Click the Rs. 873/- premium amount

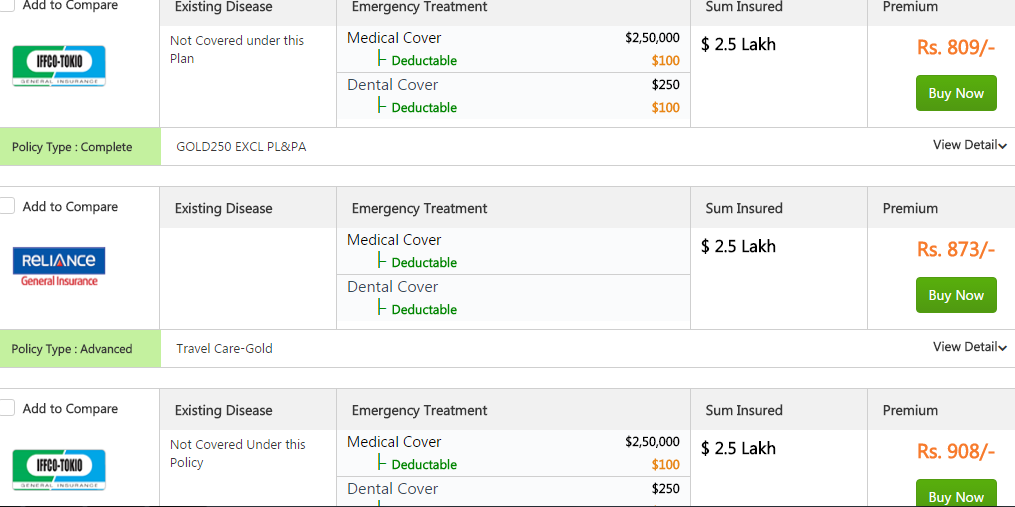click(955, 249)
